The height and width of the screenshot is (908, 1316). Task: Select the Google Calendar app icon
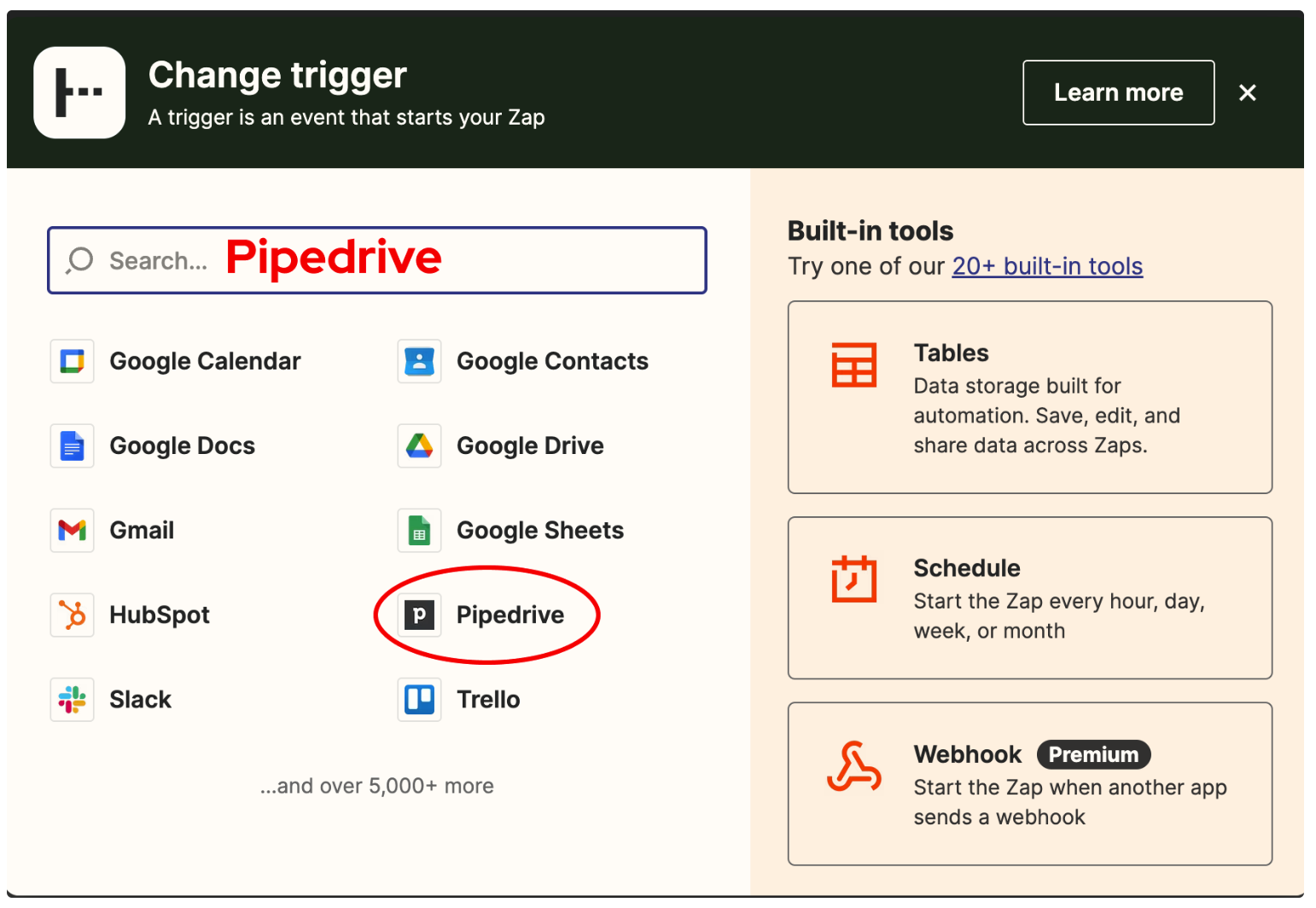(x=72, y=361)
